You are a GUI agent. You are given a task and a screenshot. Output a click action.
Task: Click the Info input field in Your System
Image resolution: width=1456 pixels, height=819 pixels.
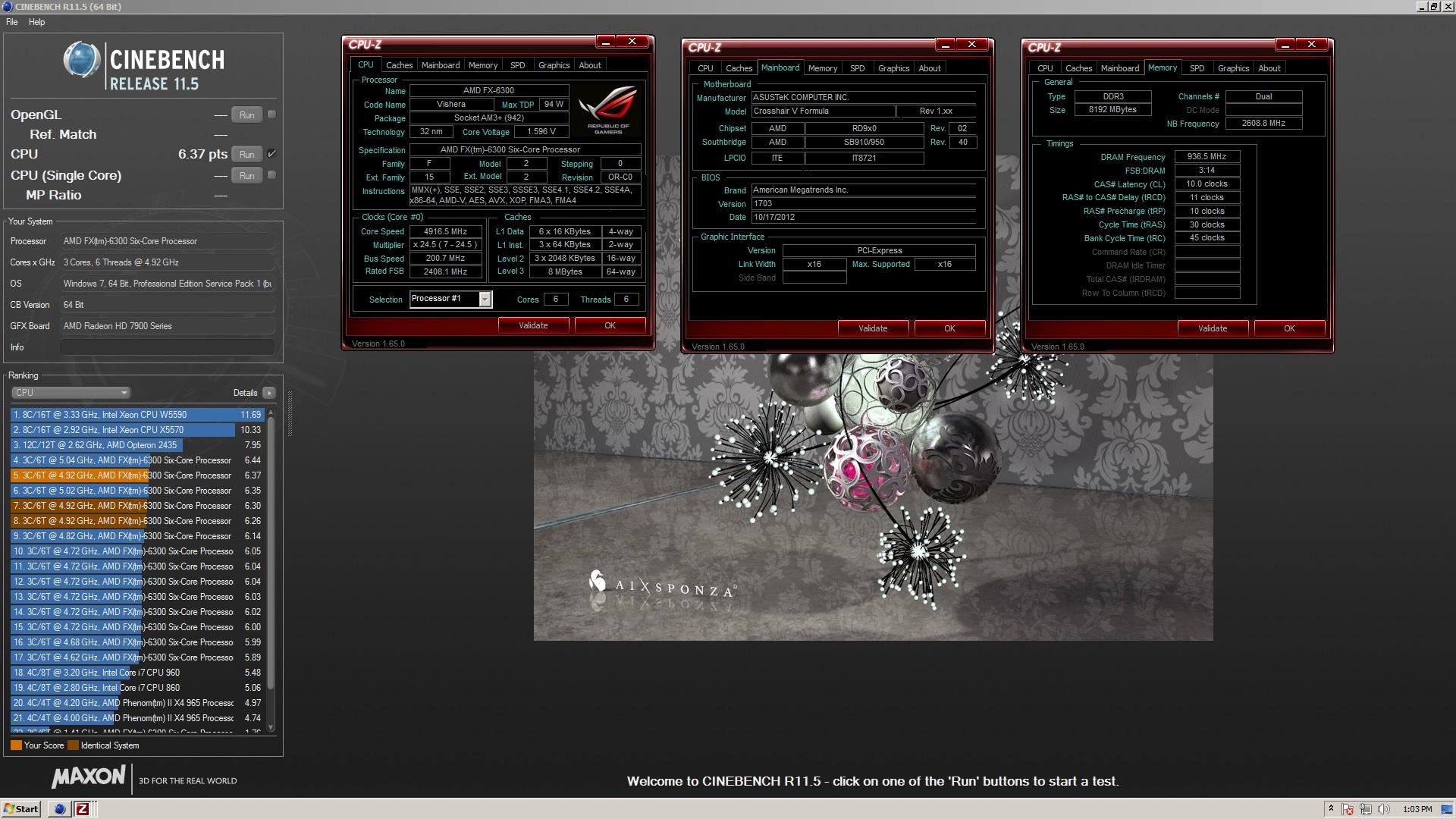pyautogui.click(x=167, y=347)
